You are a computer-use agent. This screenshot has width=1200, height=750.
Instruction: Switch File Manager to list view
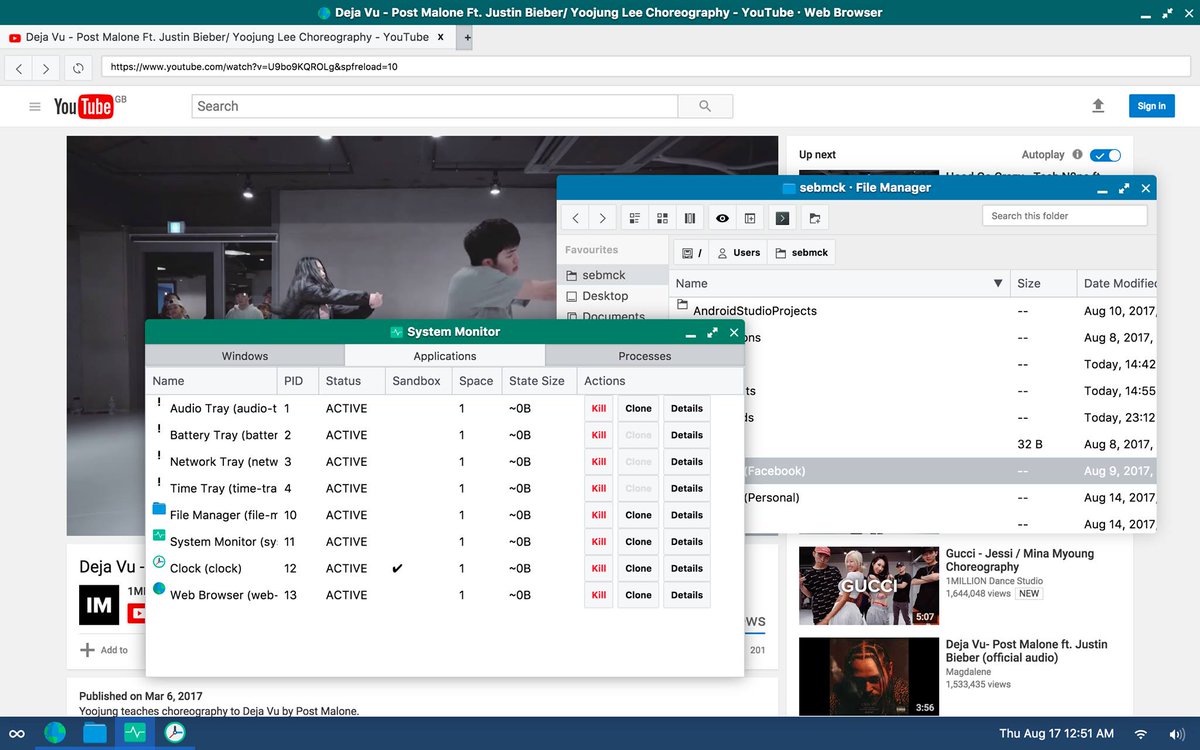[635, 217]
